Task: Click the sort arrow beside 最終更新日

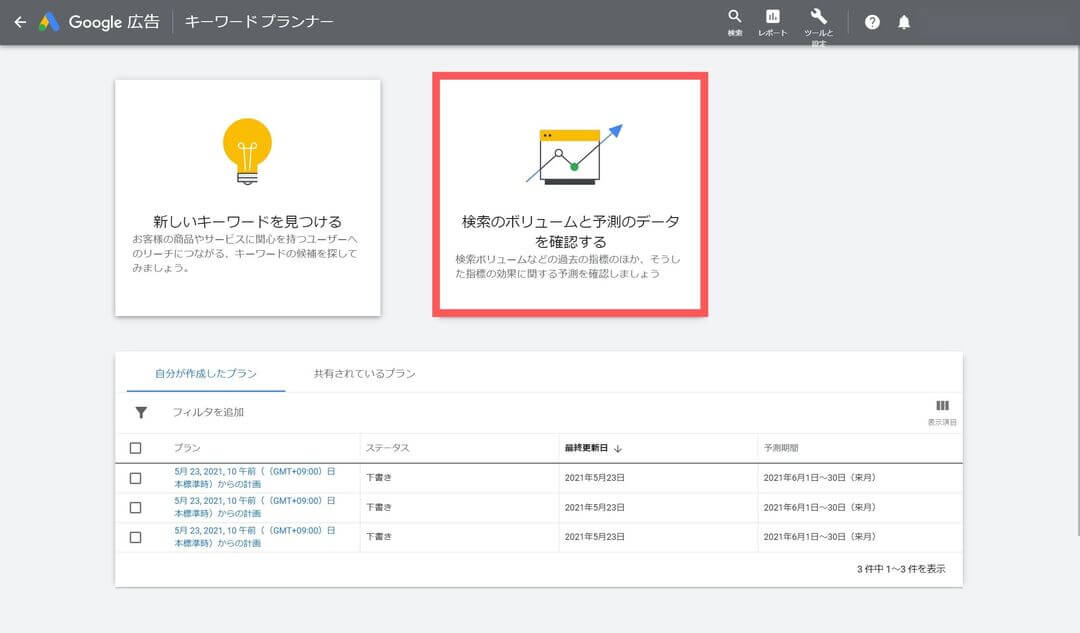Action: coord(618,448)
